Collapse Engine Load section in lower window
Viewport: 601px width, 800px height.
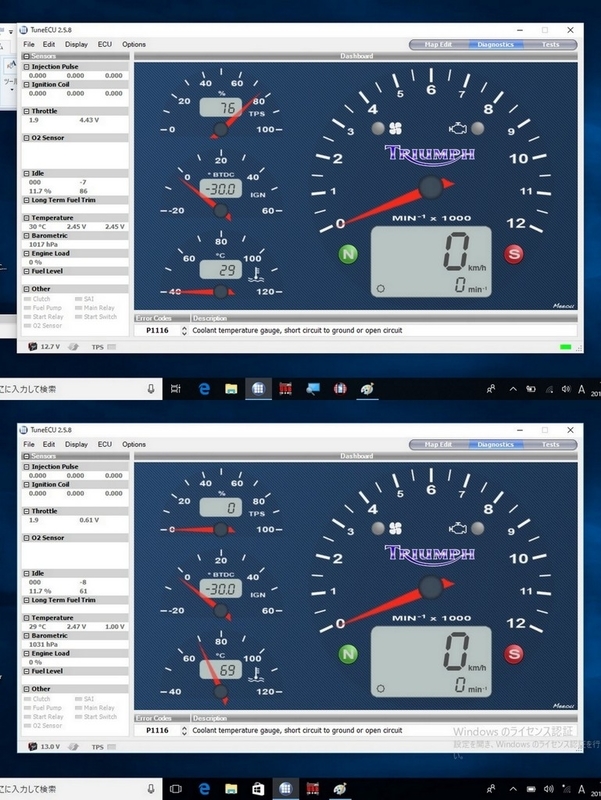point(27,654)
